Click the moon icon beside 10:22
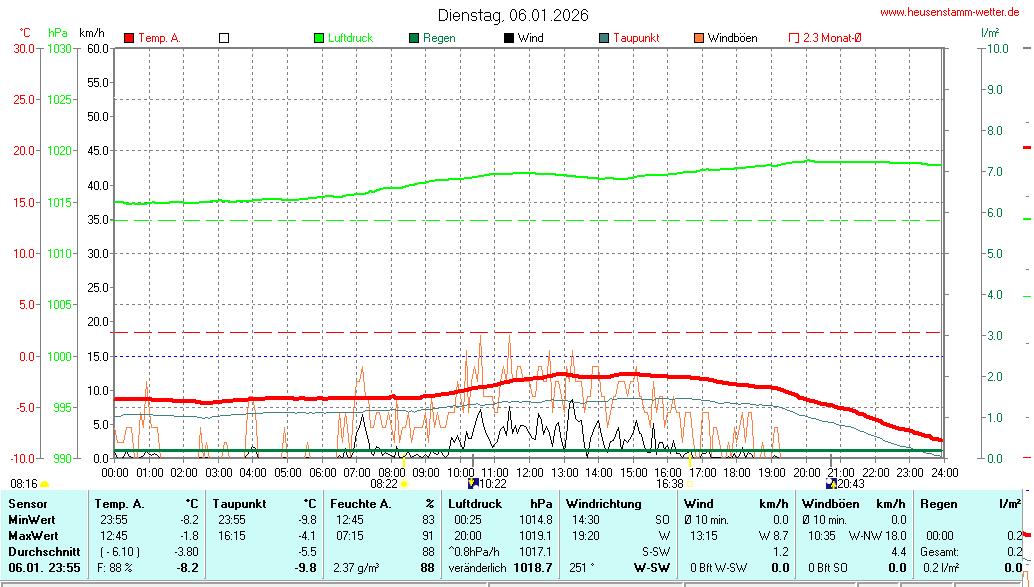The width and height of the screenshot is (1034, 587). click(472, 483)
